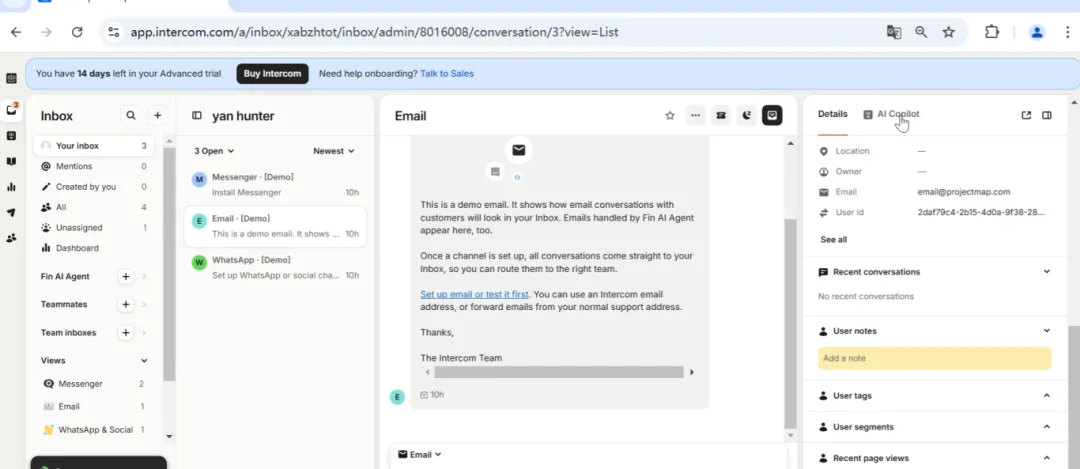This screenshot has width=1080, height=469.
Task: Search the inbox with magnifier icon
Action: (131, 116)
